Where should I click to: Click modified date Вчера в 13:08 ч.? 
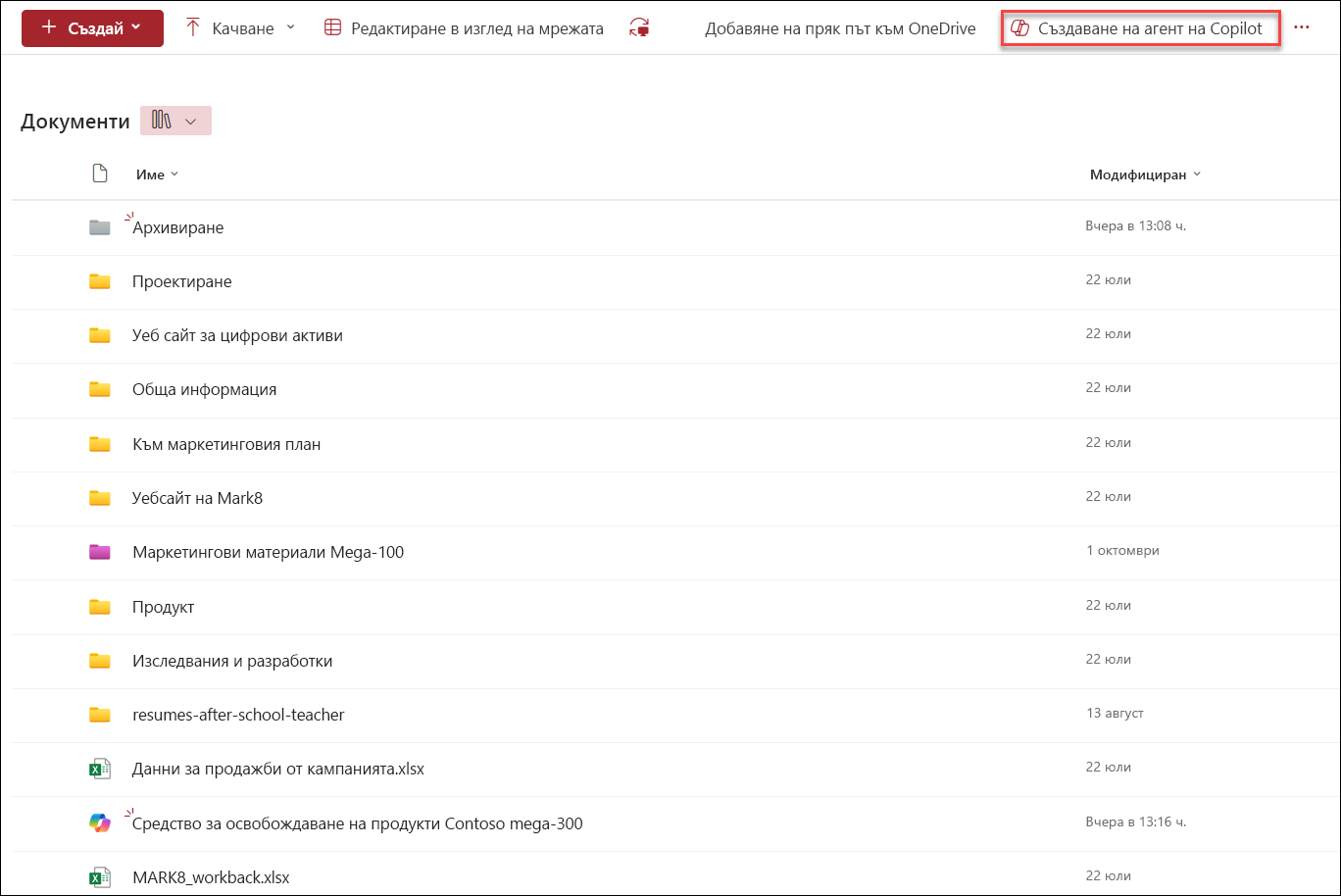(1135, 225)
